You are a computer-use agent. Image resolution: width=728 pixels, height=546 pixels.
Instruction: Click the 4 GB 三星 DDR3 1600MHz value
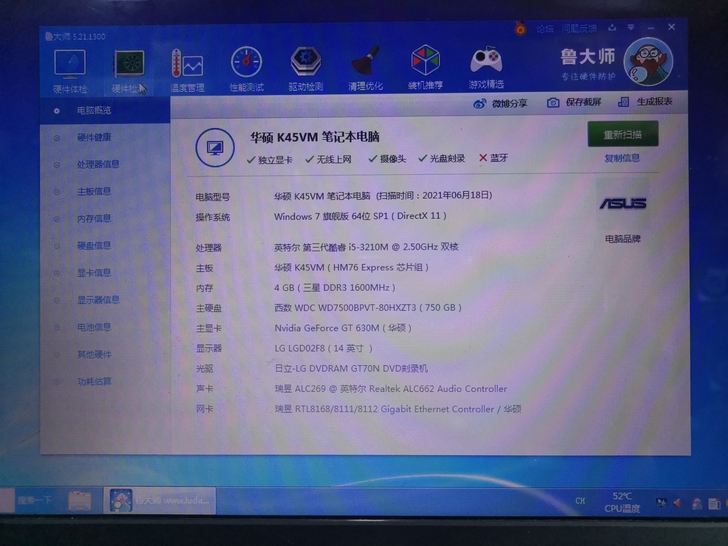tap(335, 288)
